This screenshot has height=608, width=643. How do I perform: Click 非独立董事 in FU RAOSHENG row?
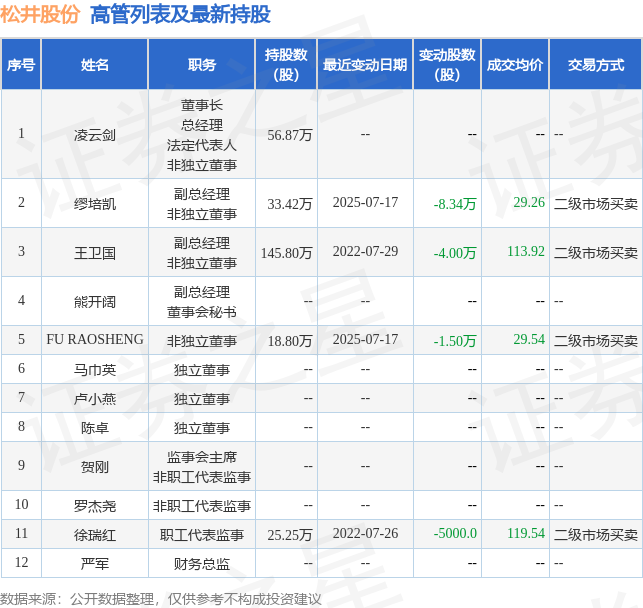[202, 341]
